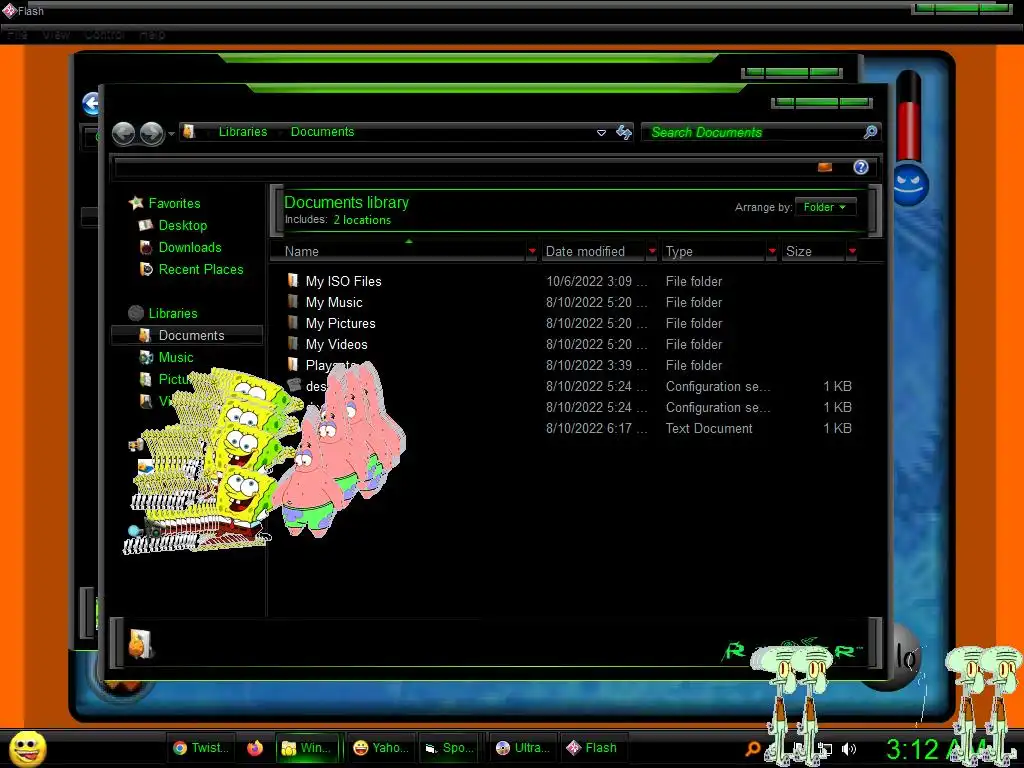Open the View menu in Flash window
The height and width of the screenshot is (768, 1024).
56,35
